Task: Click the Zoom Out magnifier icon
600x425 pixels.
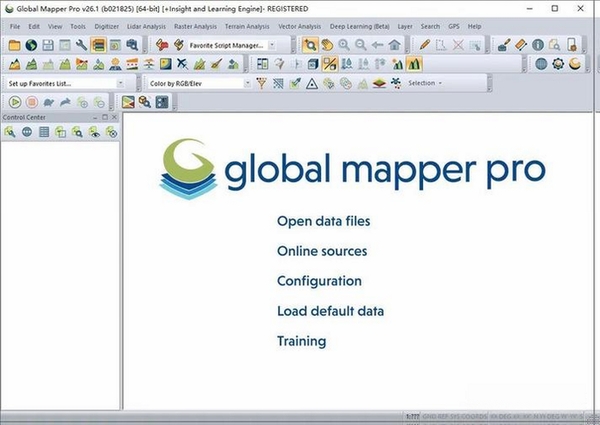Action: (360, 45)
